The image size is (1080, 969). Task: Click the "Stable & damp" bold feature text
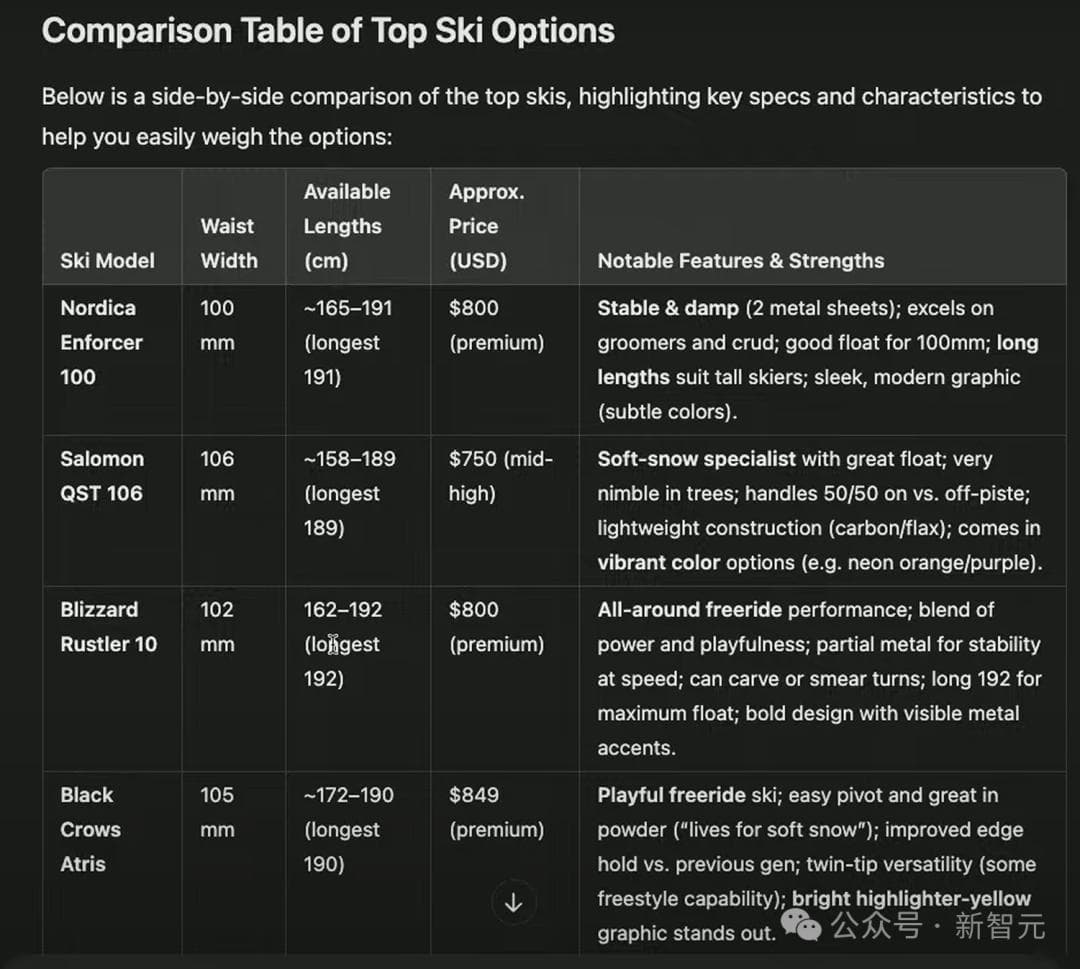coord(667,308)
